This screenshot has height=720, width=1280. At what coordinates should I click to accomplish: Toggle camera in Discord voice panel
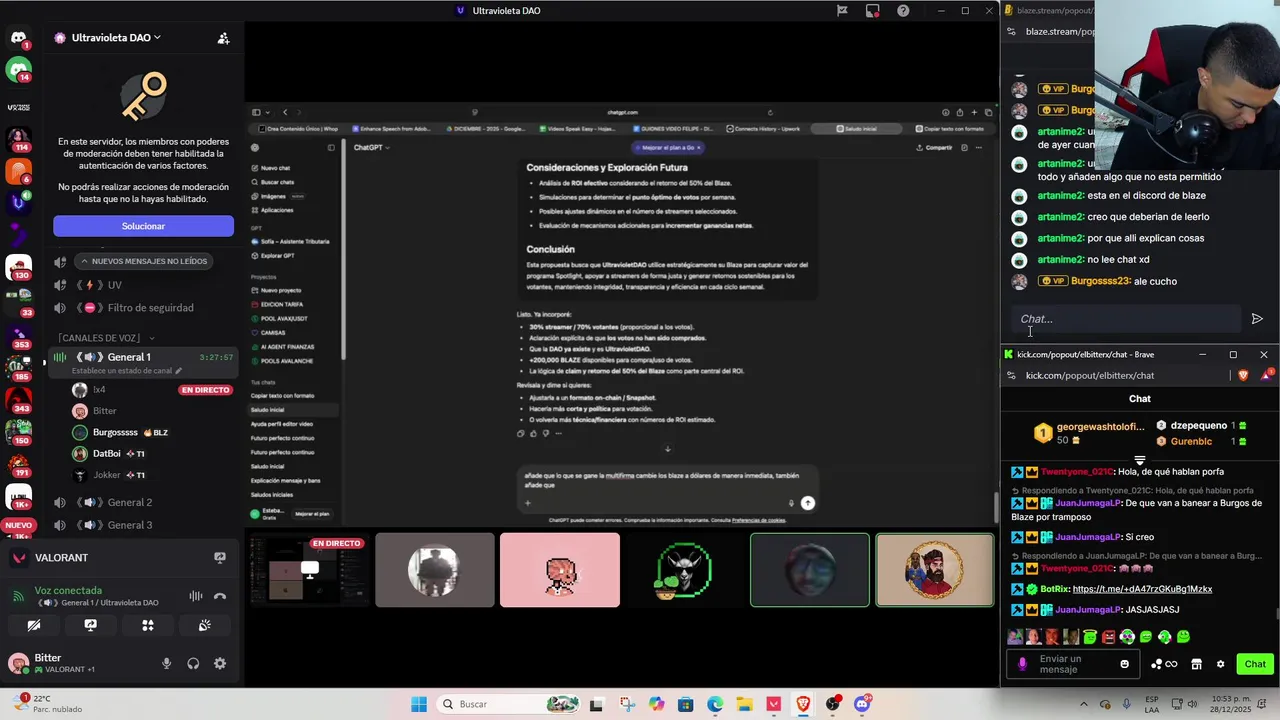[34, 625]
